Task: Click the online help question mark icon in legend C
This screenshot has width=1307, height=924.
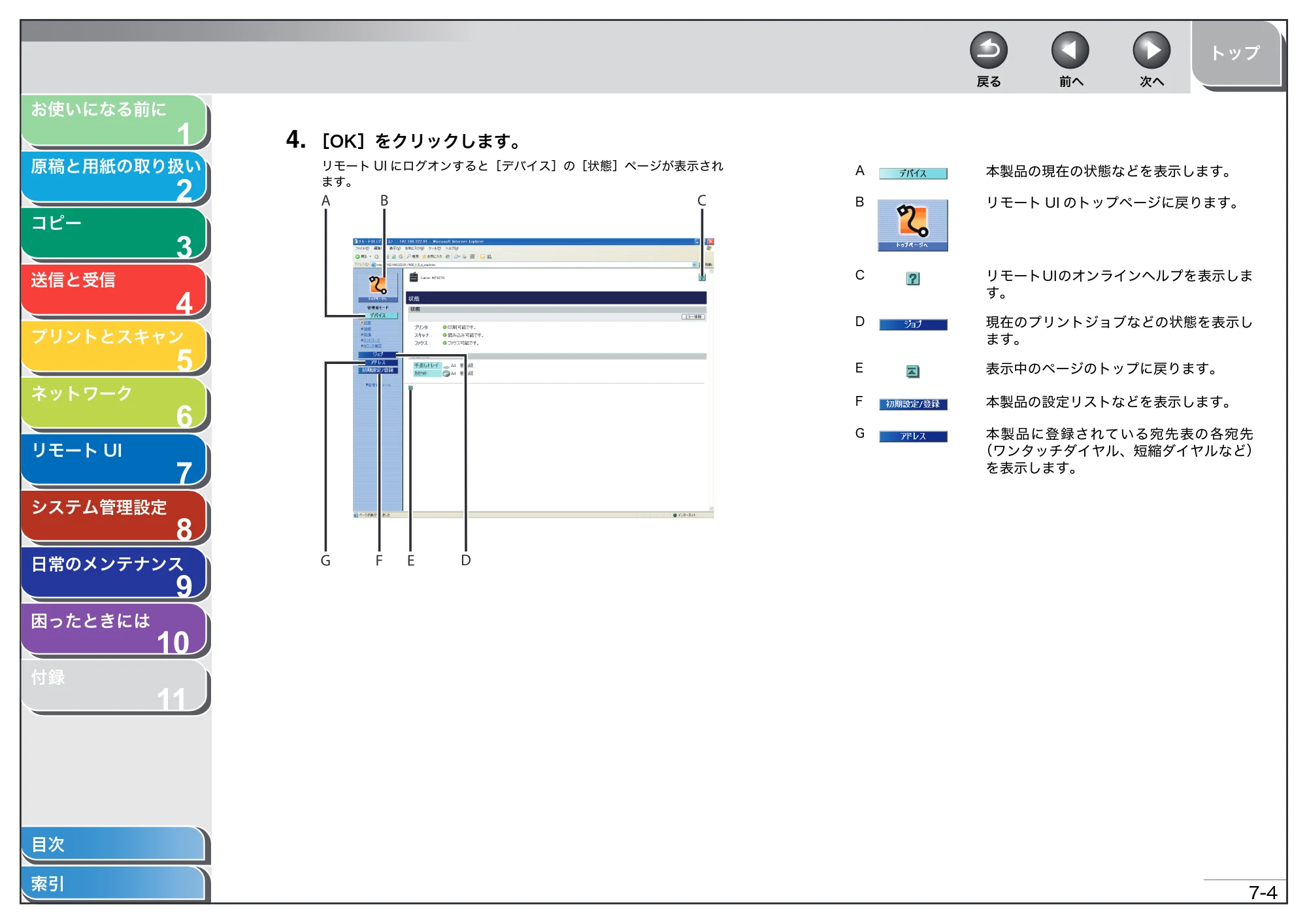Action: click(913, 279)
